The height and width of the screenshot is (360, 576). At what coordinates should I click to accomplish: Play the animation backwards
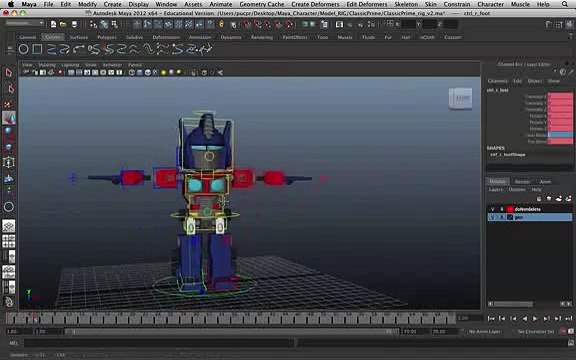pyautogui.click(x=525, y=318)
